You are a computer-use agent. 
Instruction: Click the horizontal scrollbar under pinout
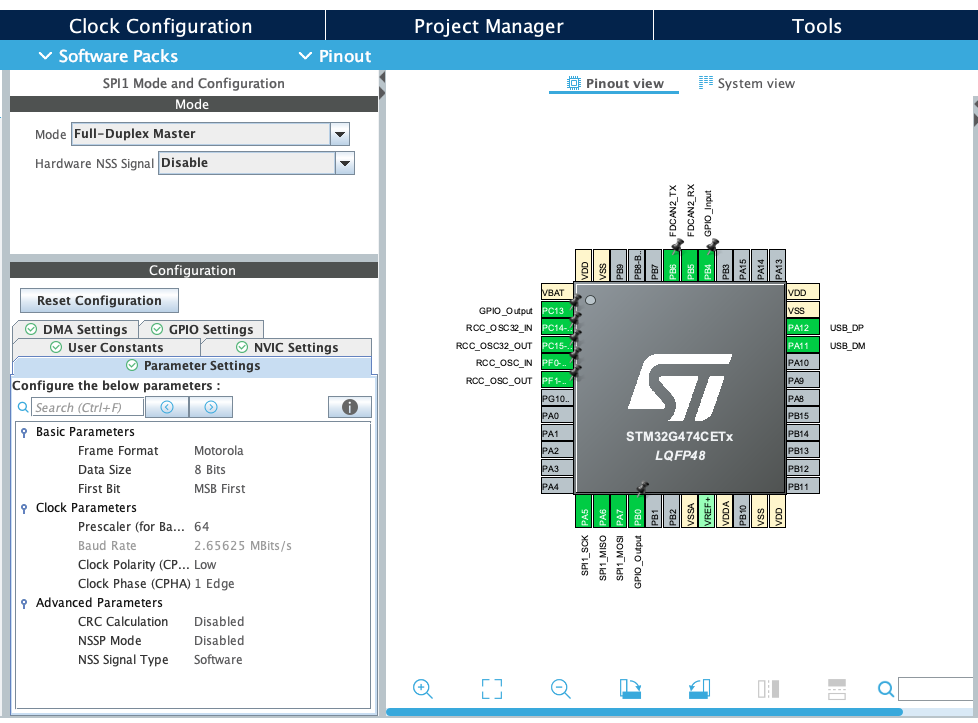point(644,712)
